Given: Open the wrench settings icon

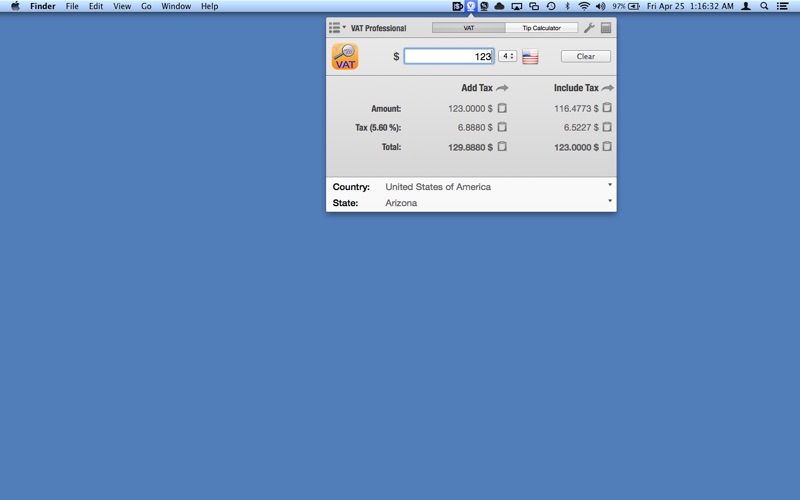Looking at the screenshot, I should 589,28.
